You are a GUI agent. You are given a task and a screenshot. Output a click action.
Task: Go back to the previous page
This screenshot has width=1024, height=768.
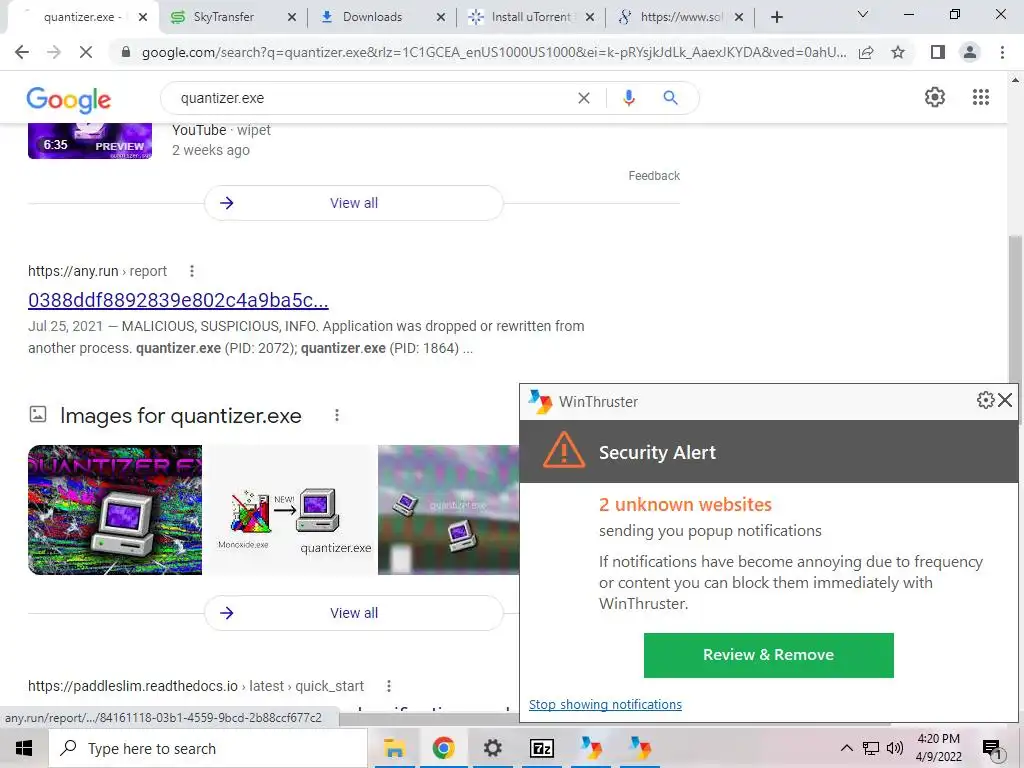(22, 52)
